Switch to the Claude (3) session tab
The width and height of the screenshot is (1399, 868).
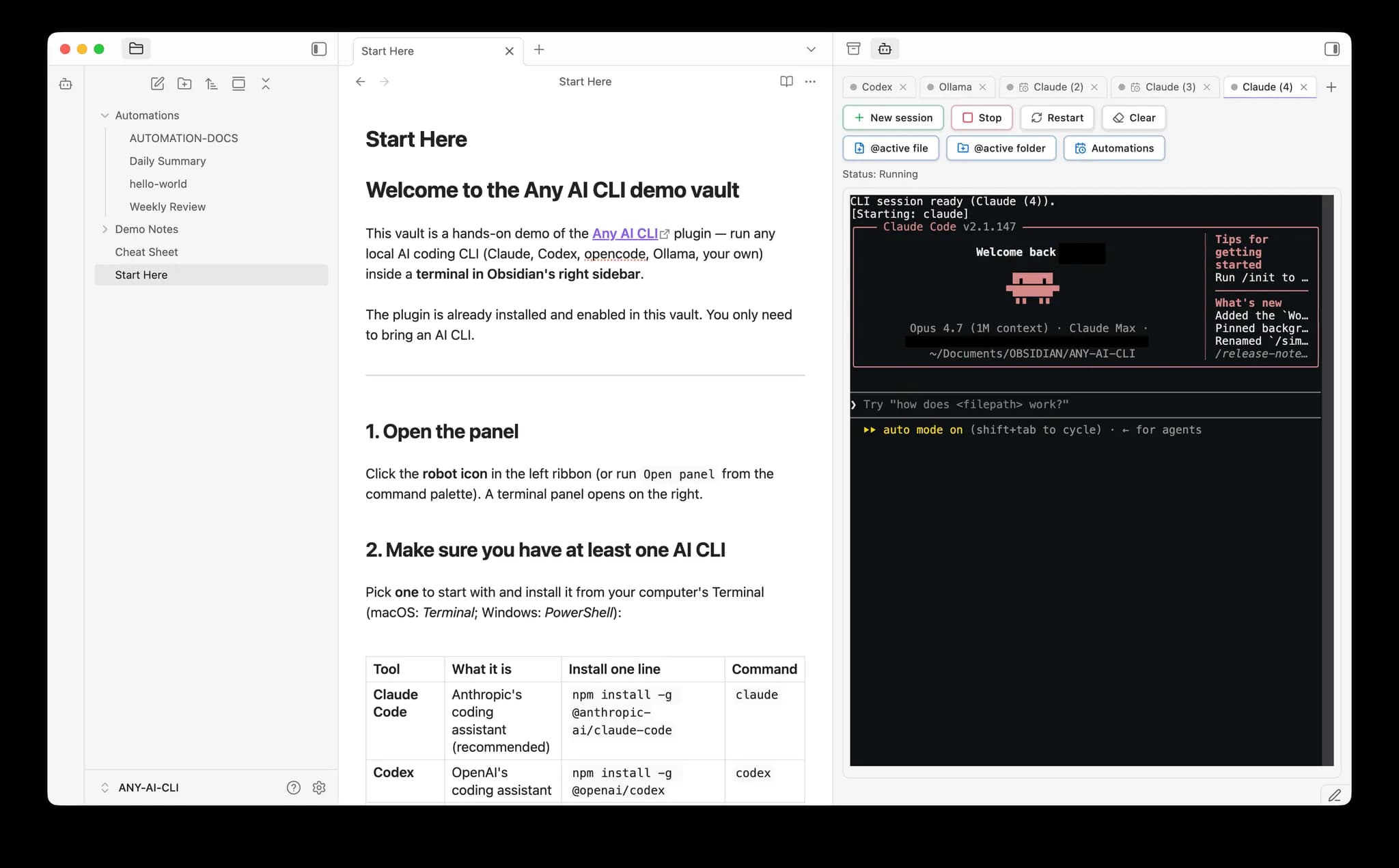click(x=1169, y=87)
